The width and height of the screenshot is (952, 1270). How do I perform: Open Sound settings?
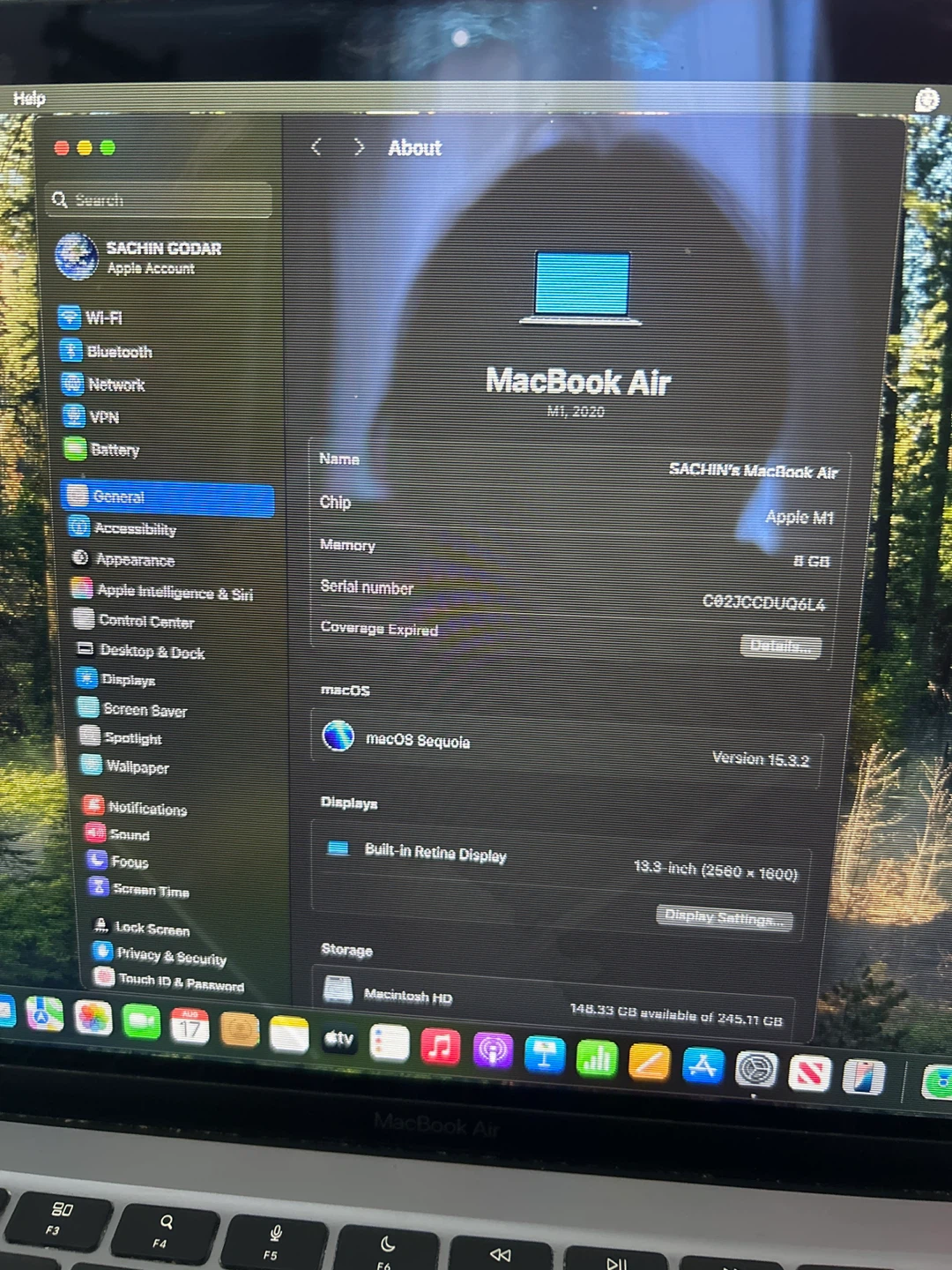(x=117, y=833)
